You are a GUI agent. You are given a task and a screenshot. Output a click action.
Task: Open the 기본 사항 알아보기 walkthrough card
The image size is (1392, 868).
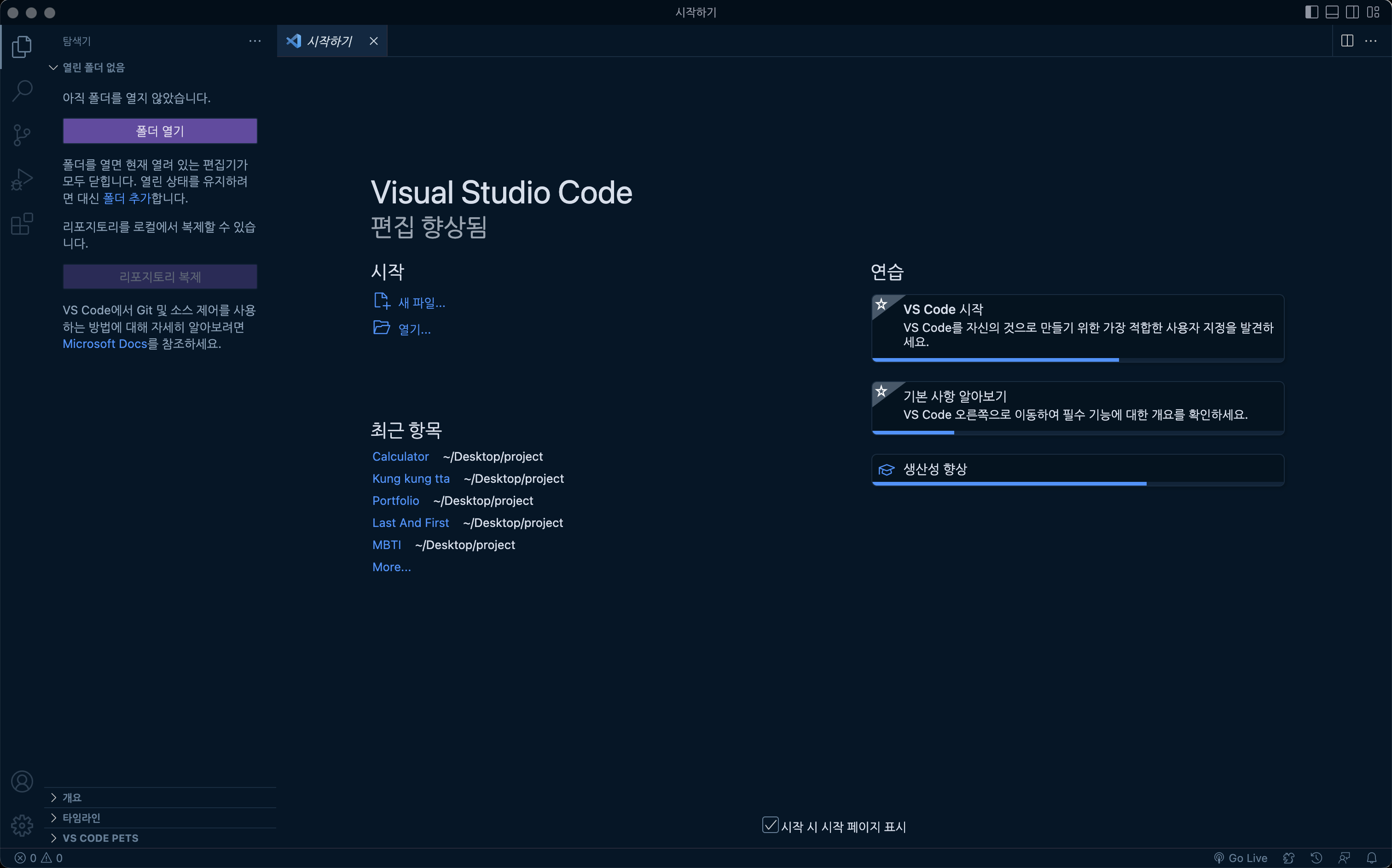[x=1078, y=408]
